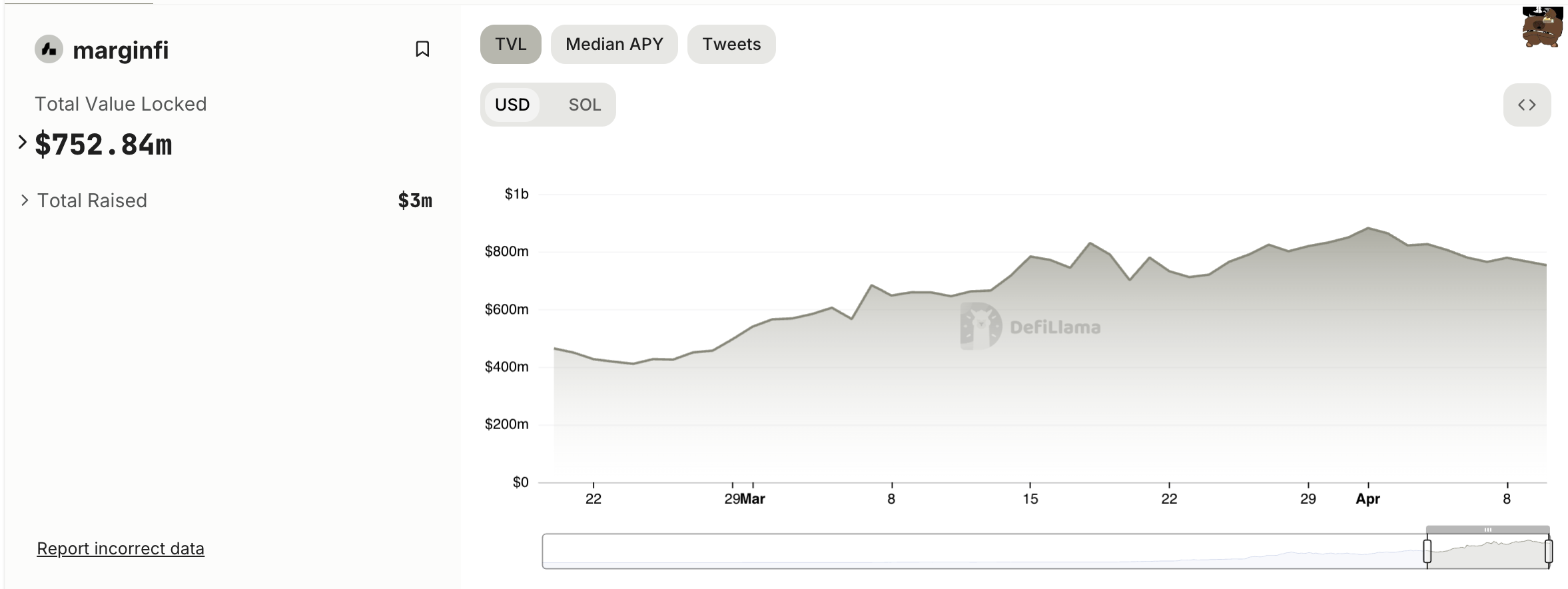Expand the Total Value Locked breakdown
The image size is (1568, 589).
point(22,142)
